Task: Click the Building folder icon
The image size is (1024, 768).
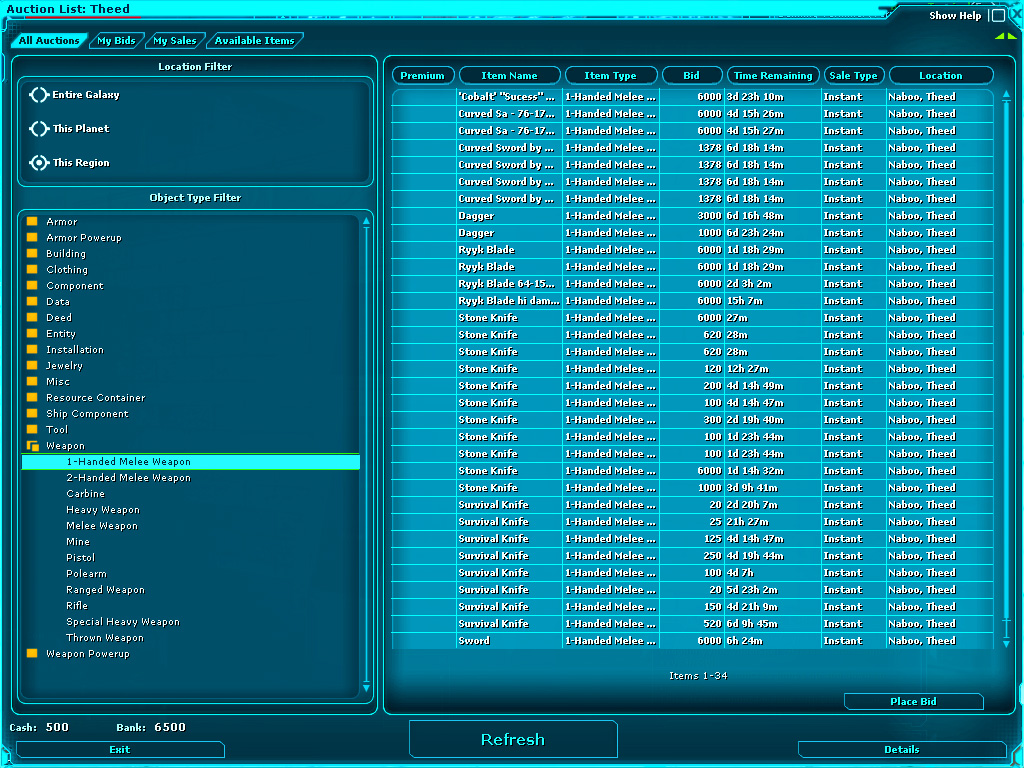Action: click(32, 254)
